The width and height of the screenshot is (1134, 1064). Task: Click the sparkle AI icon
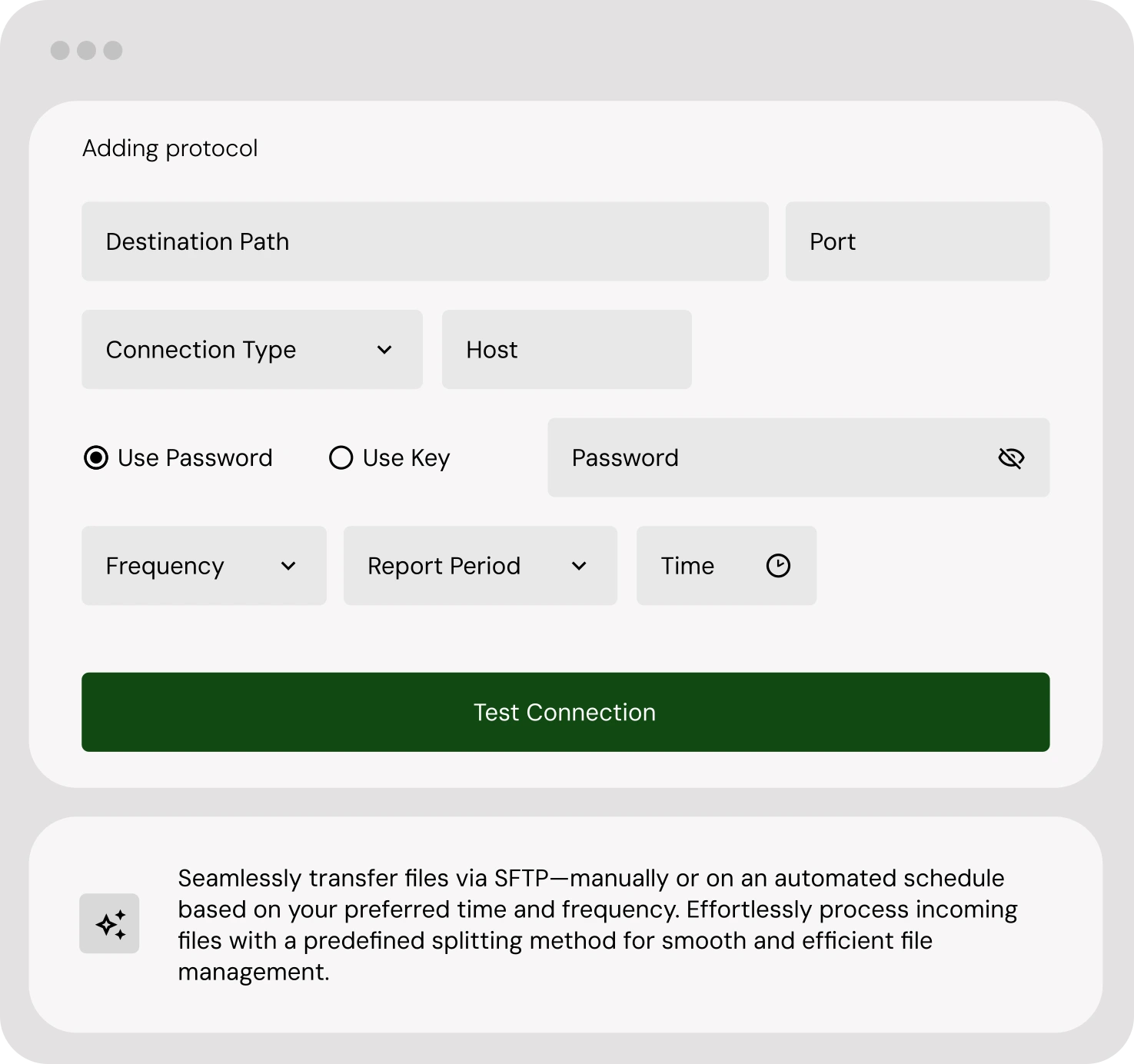coord(110,923)
